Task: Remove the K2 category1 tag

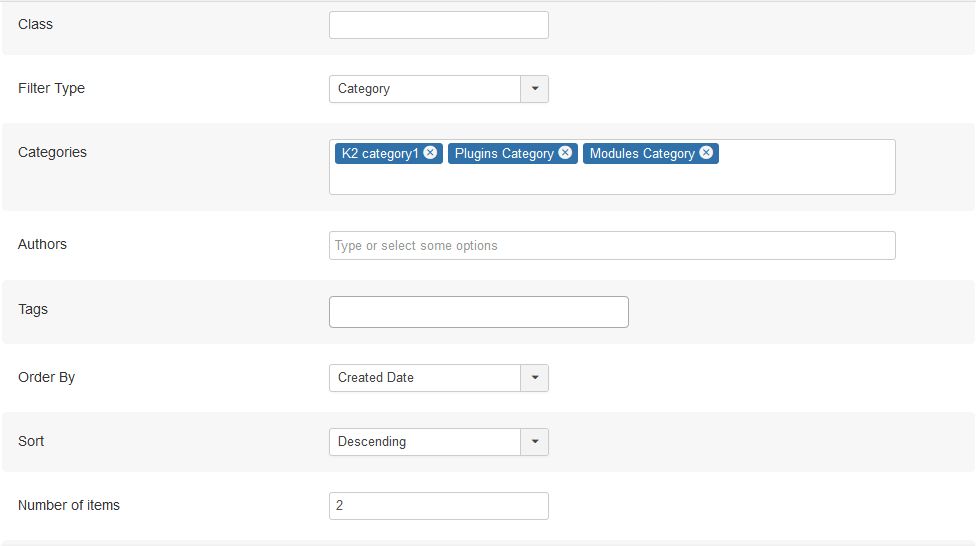Action: [430, 153]
